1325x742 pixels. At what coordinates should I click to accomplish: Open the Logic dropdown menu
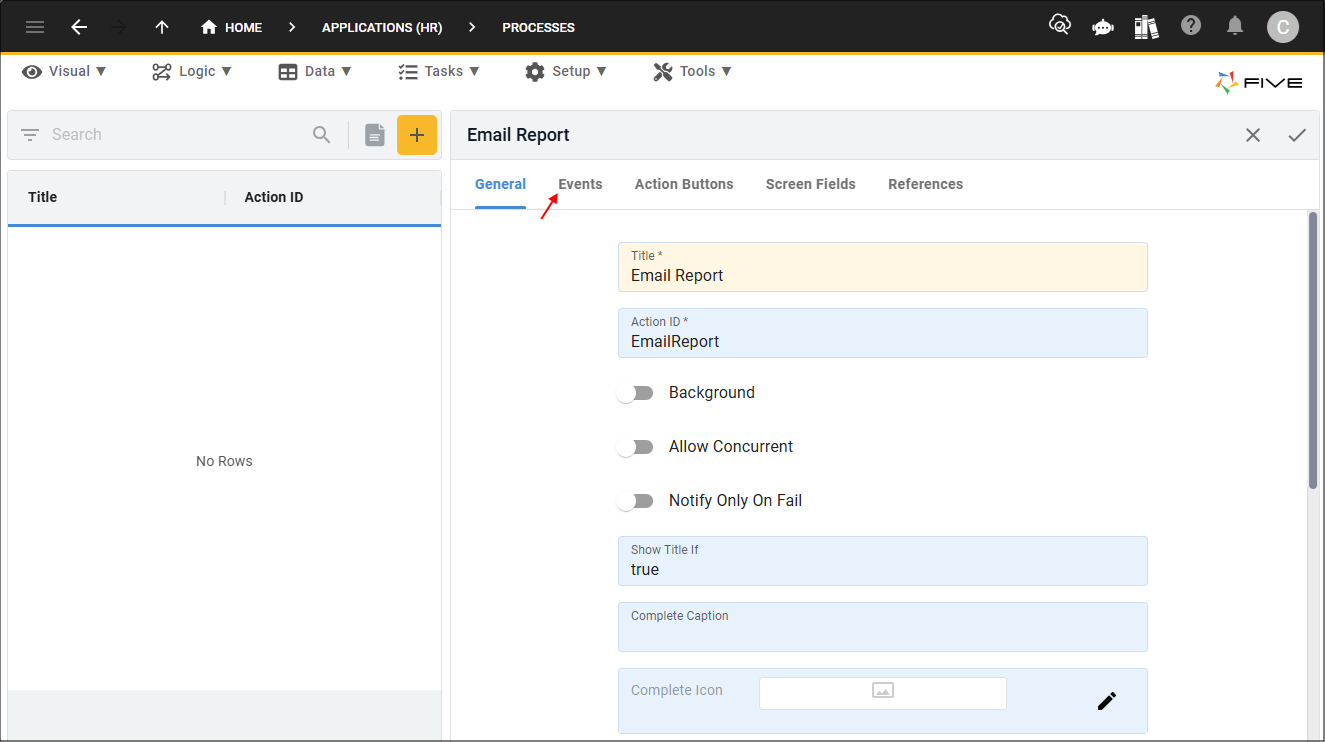tap(192, 71)
